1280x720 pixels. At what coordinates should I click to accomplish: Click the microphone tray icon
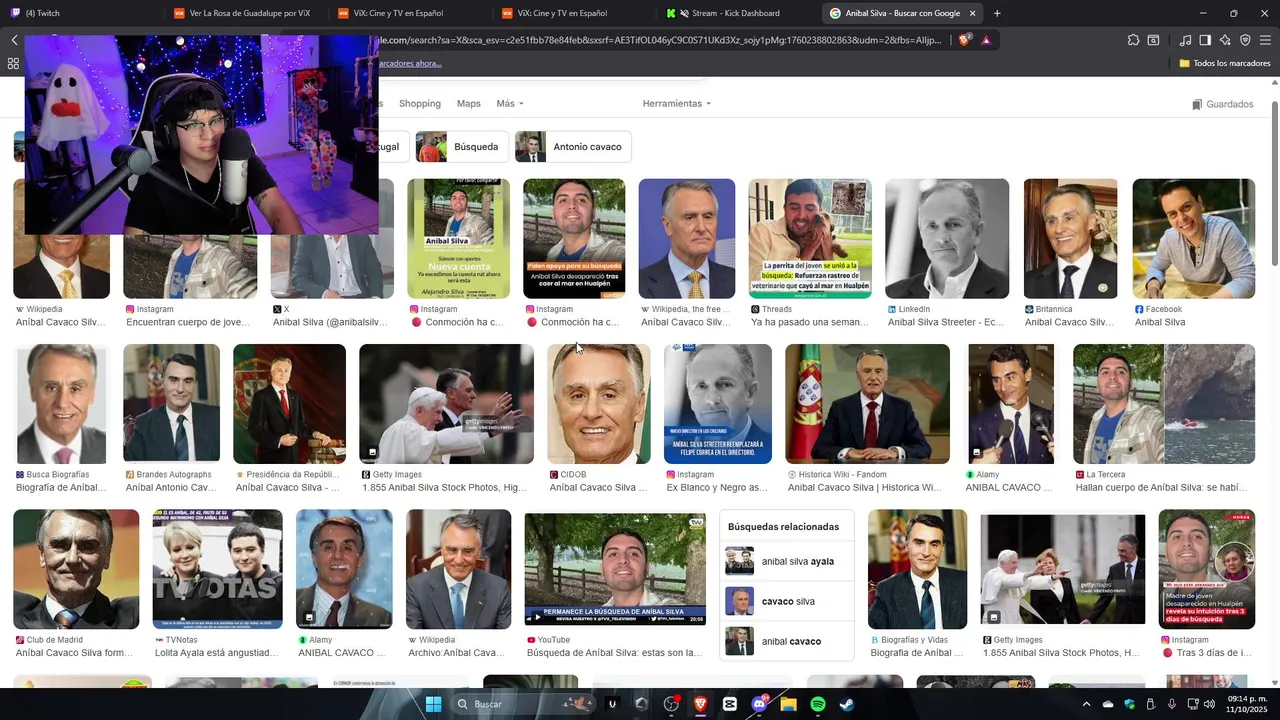click(x=1171, y=704)
